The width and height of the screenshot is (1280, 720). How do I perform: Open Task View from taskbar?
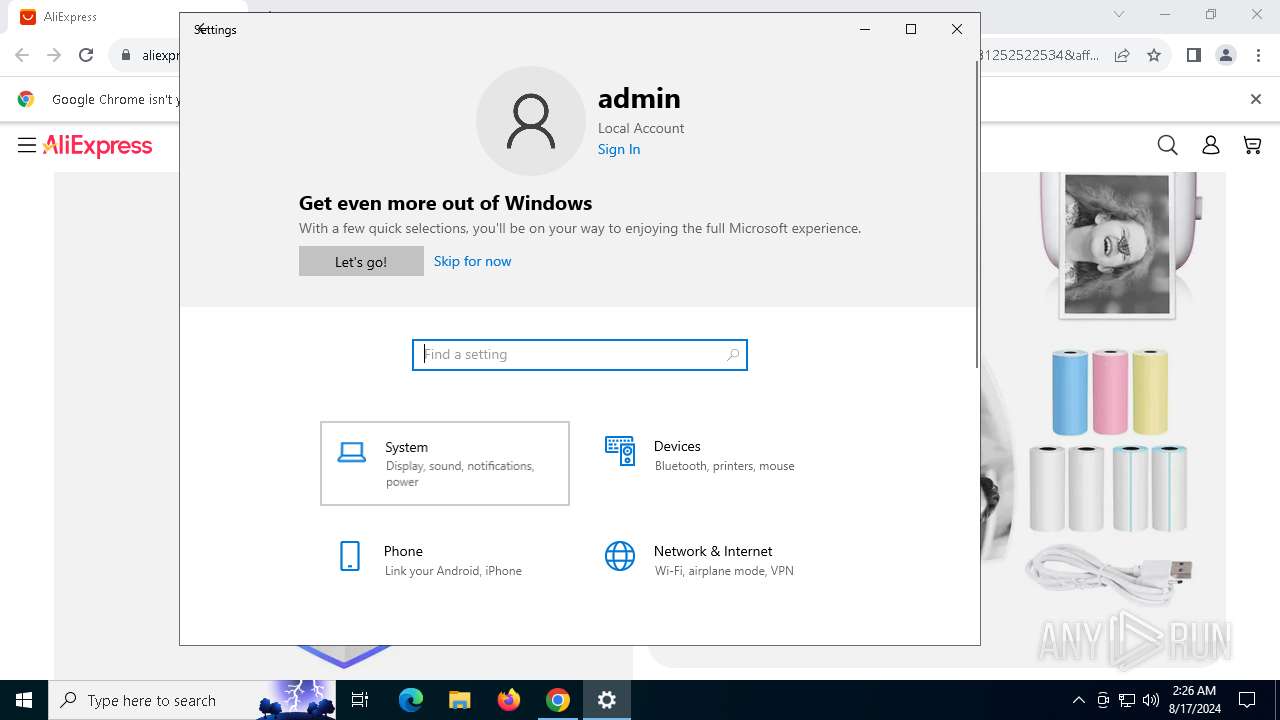point(360,700)
